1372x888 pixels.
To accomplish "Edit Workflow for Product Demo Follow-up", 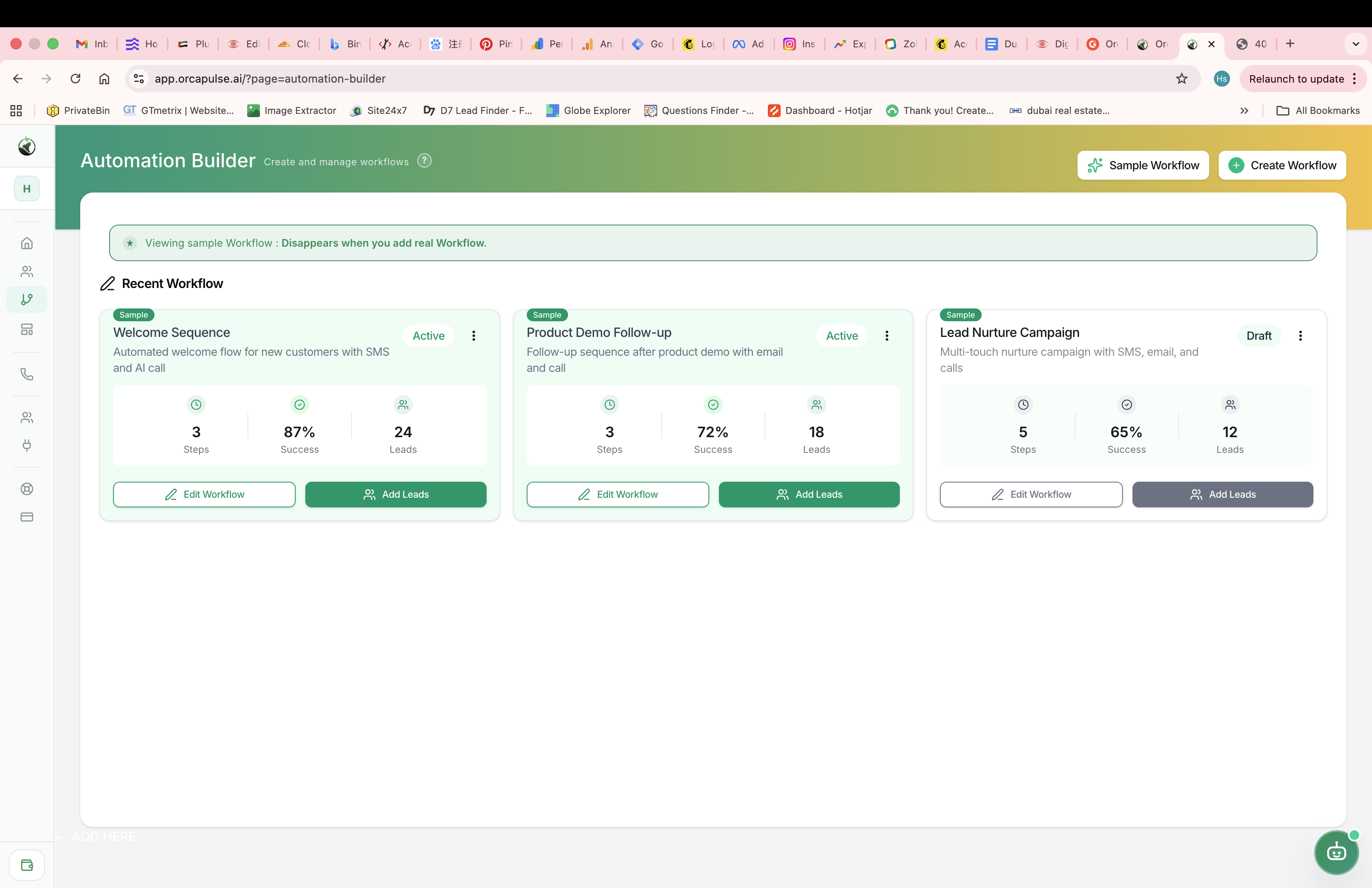I will click(617, 495).
